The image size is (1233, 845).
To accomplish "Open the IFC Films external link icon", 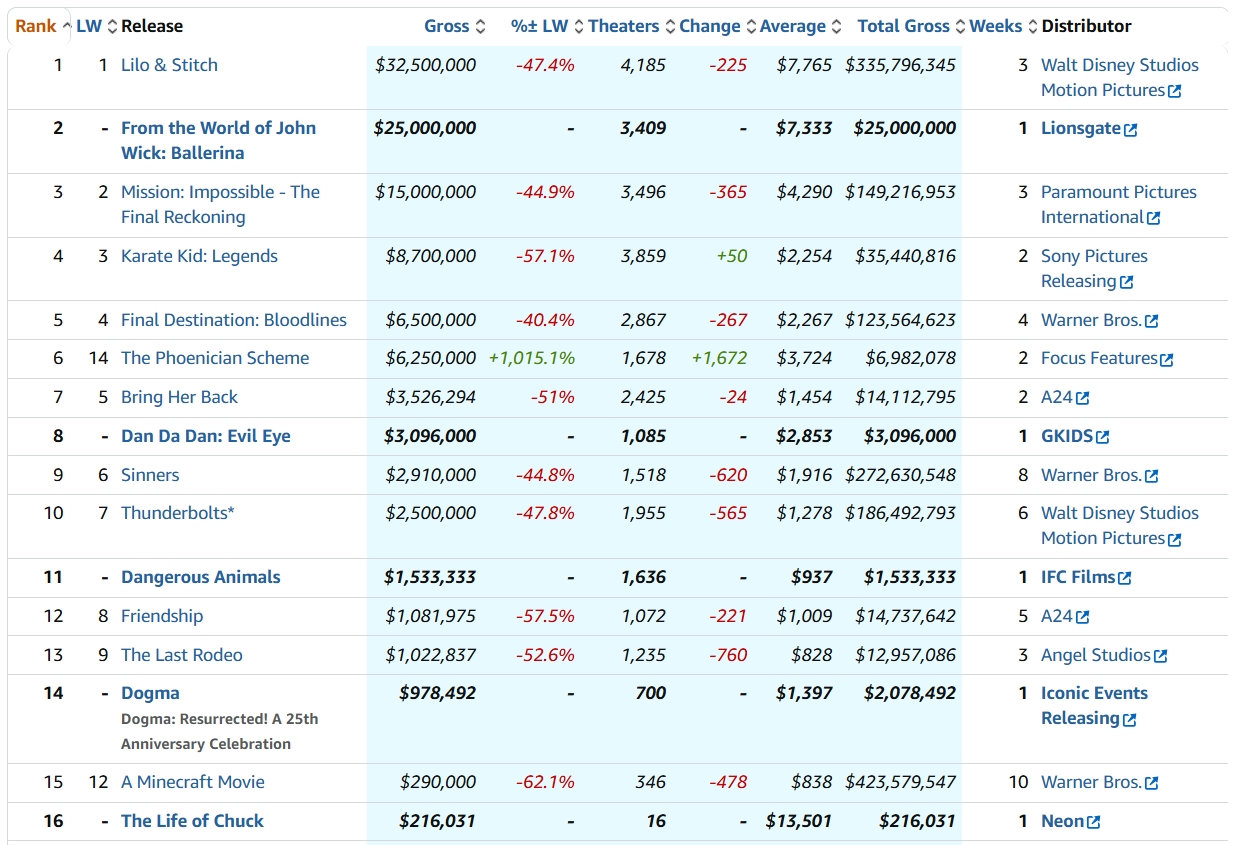I will point(1125,578).
